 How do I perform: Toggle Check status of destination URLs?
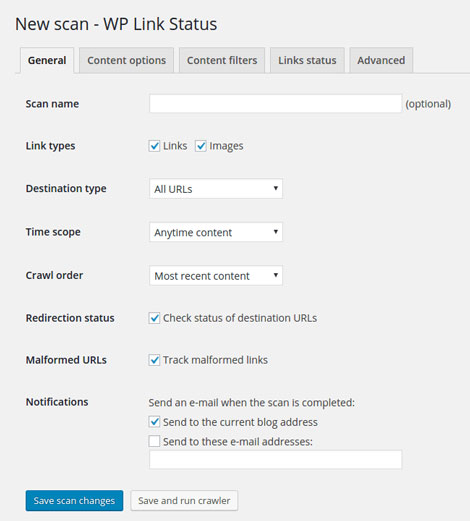[154, 318]
